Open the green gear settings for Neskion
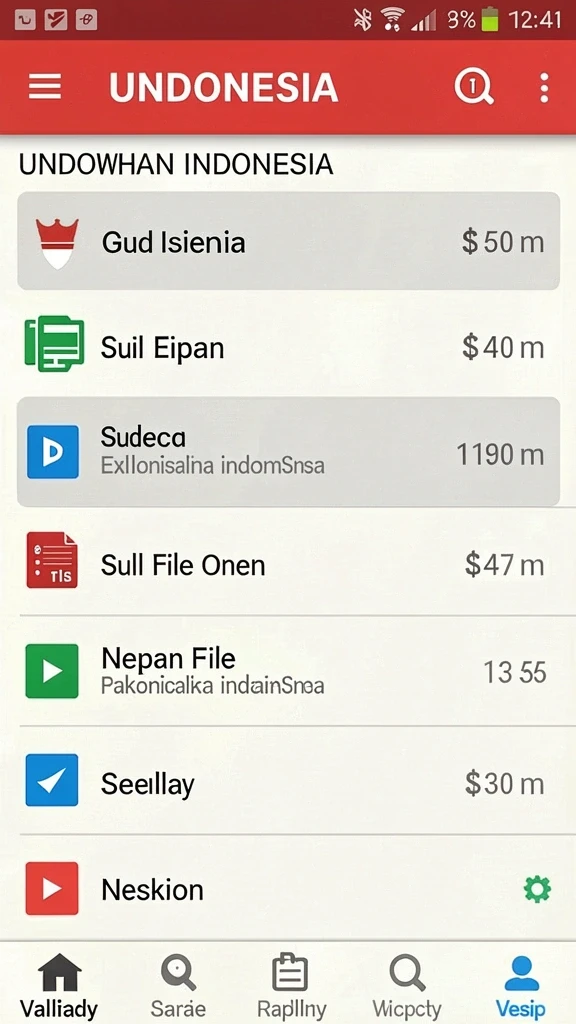This screenshot has width=576, height=1024. coord(537,889)
